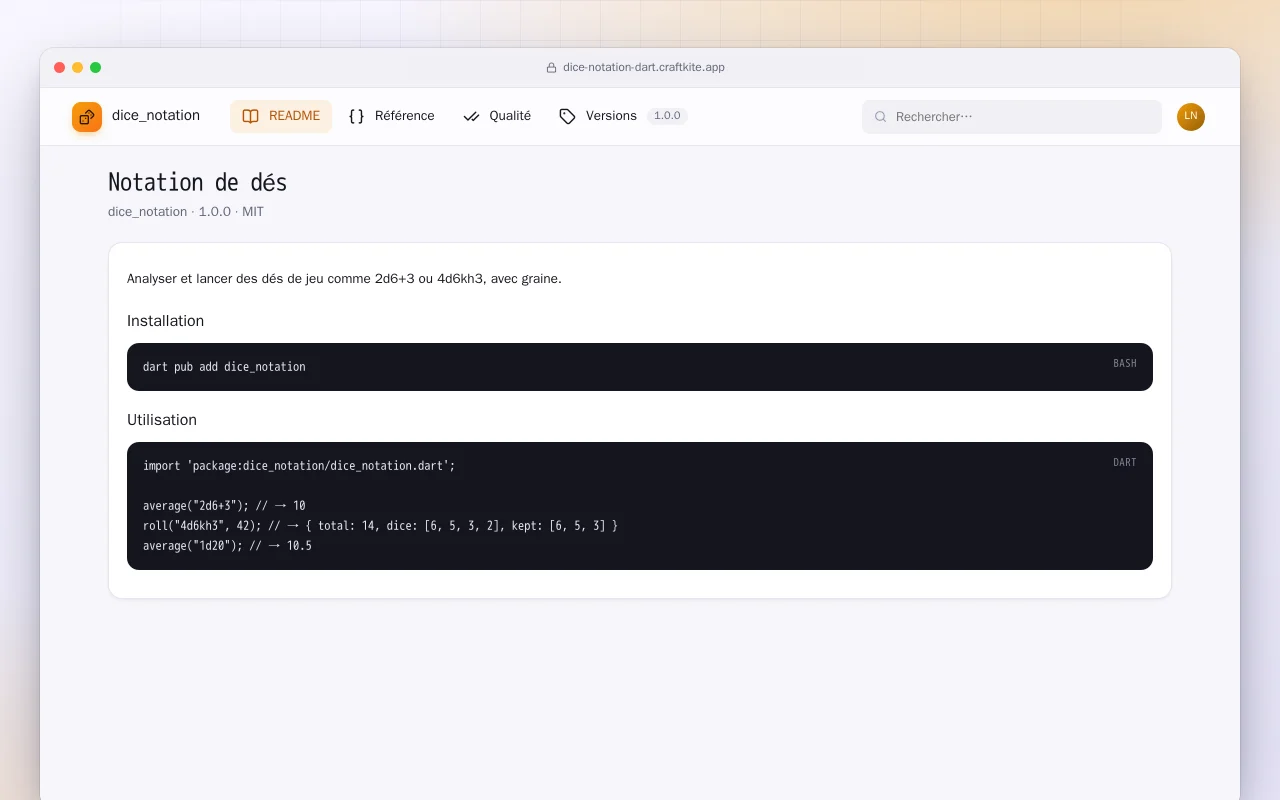Click the DART language label
The width and height of the screenshot is (1280, 800).
(1125, 463)
